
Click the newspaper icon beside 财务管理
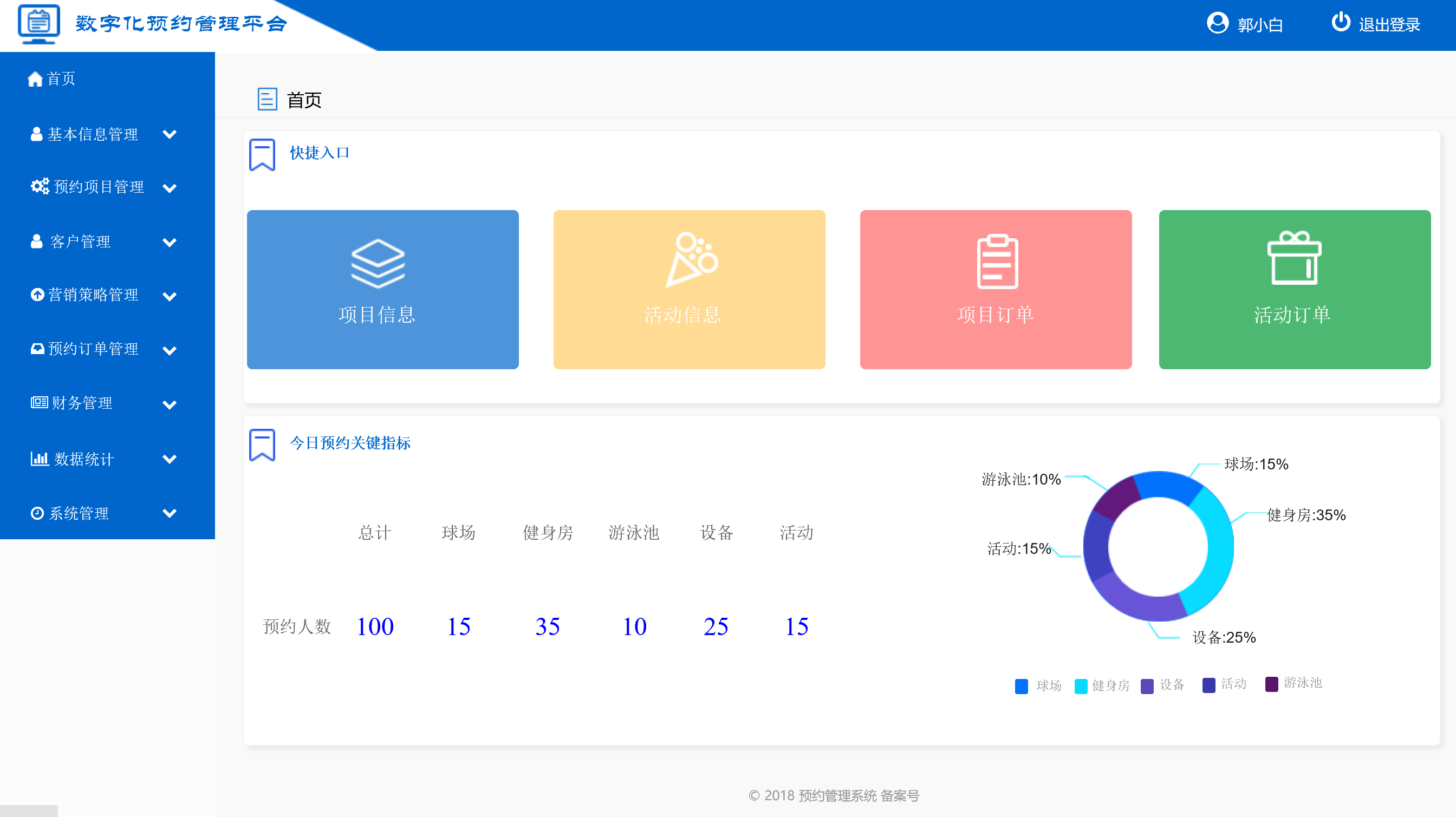pos(39,402)
